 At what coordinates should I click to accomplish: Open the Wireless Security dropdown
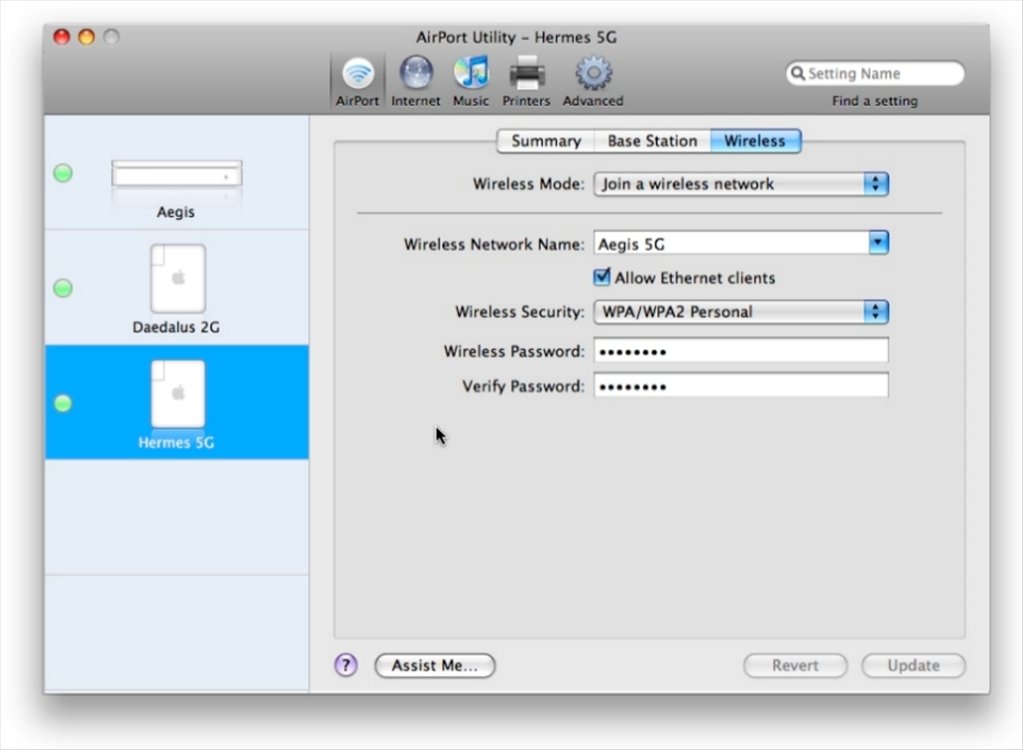741,312
